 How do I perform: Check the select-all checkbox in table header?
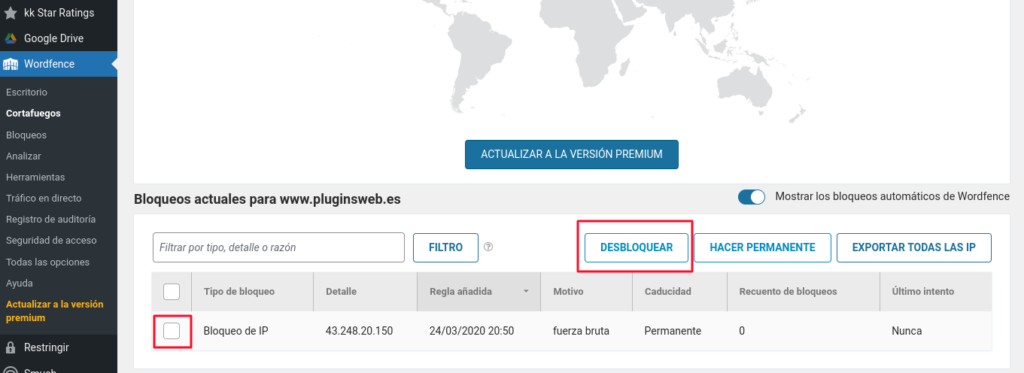(x=172, y=291)
